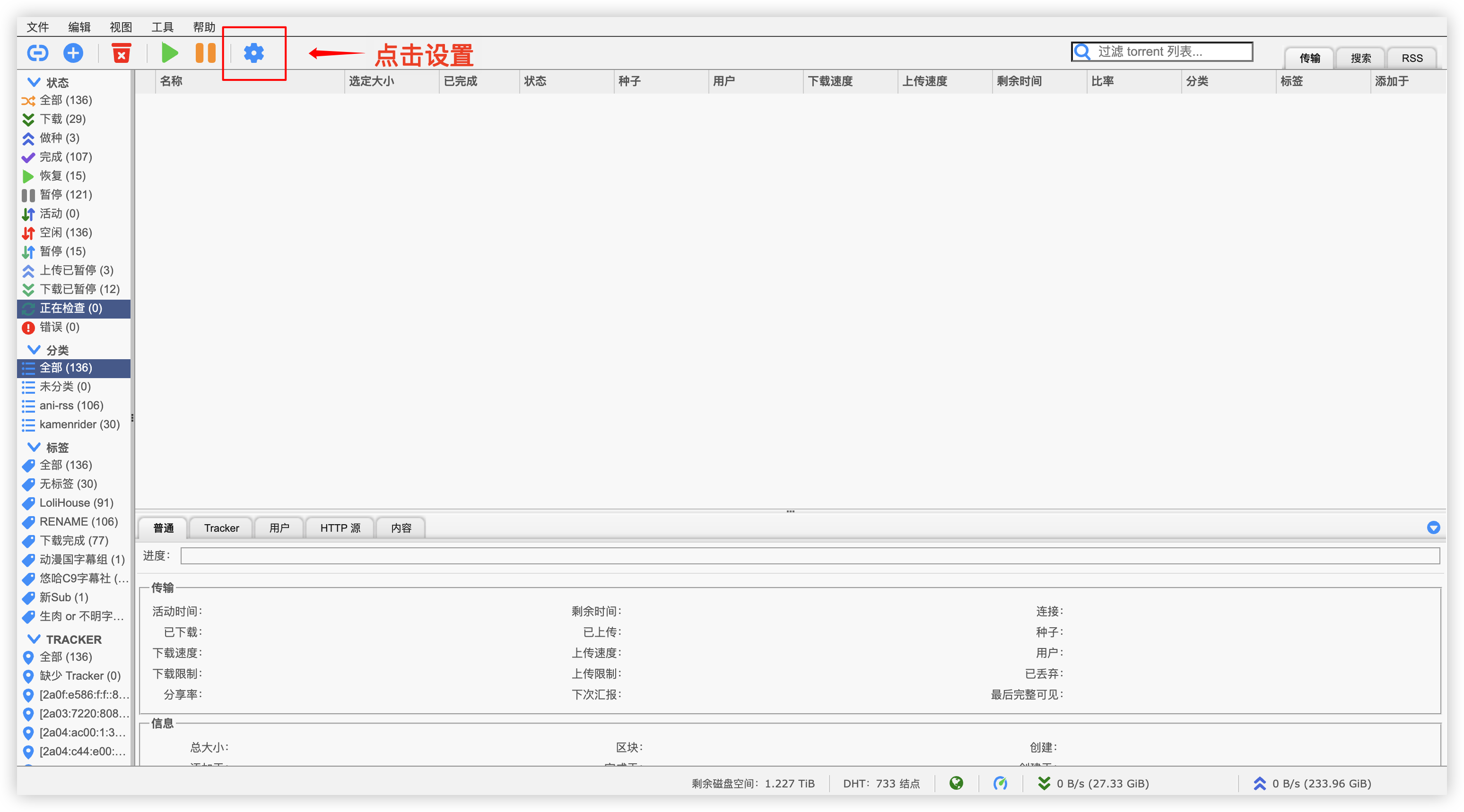Open the Tracker details tab
1464x812 pixels.
[222, 528]
